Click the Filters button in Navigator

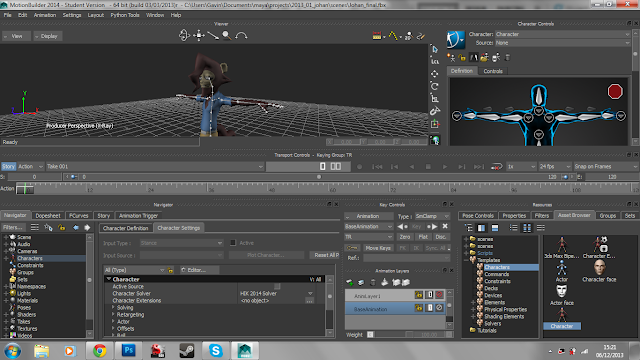pos(13,227)
